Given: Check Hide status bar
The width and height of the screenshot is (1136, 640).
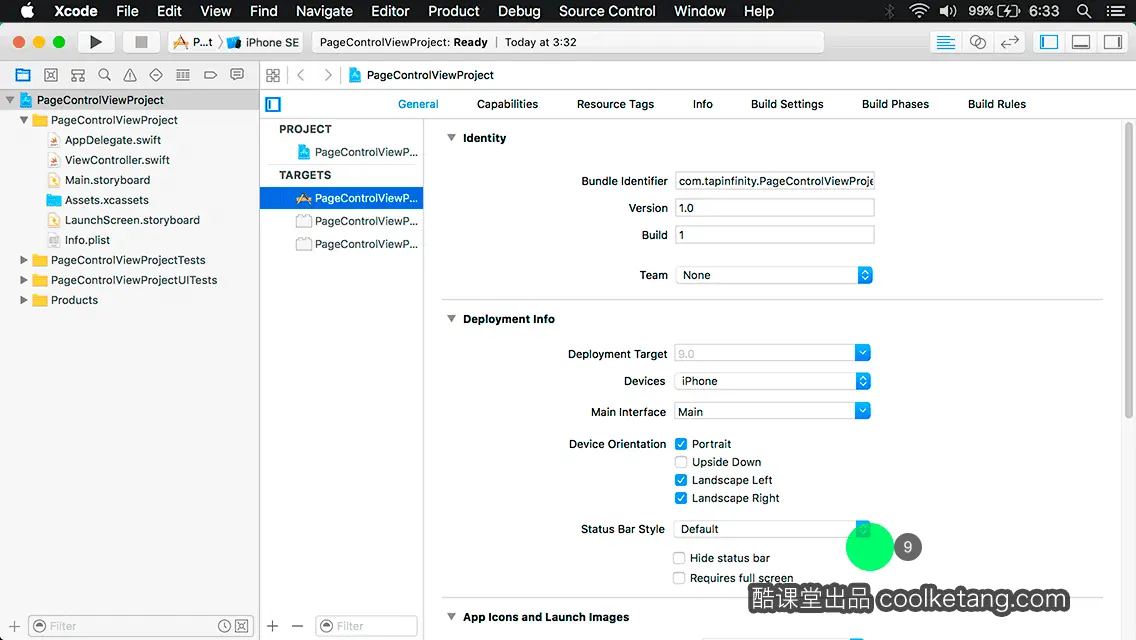Looking at the screenshot, I should pos(679,557).
